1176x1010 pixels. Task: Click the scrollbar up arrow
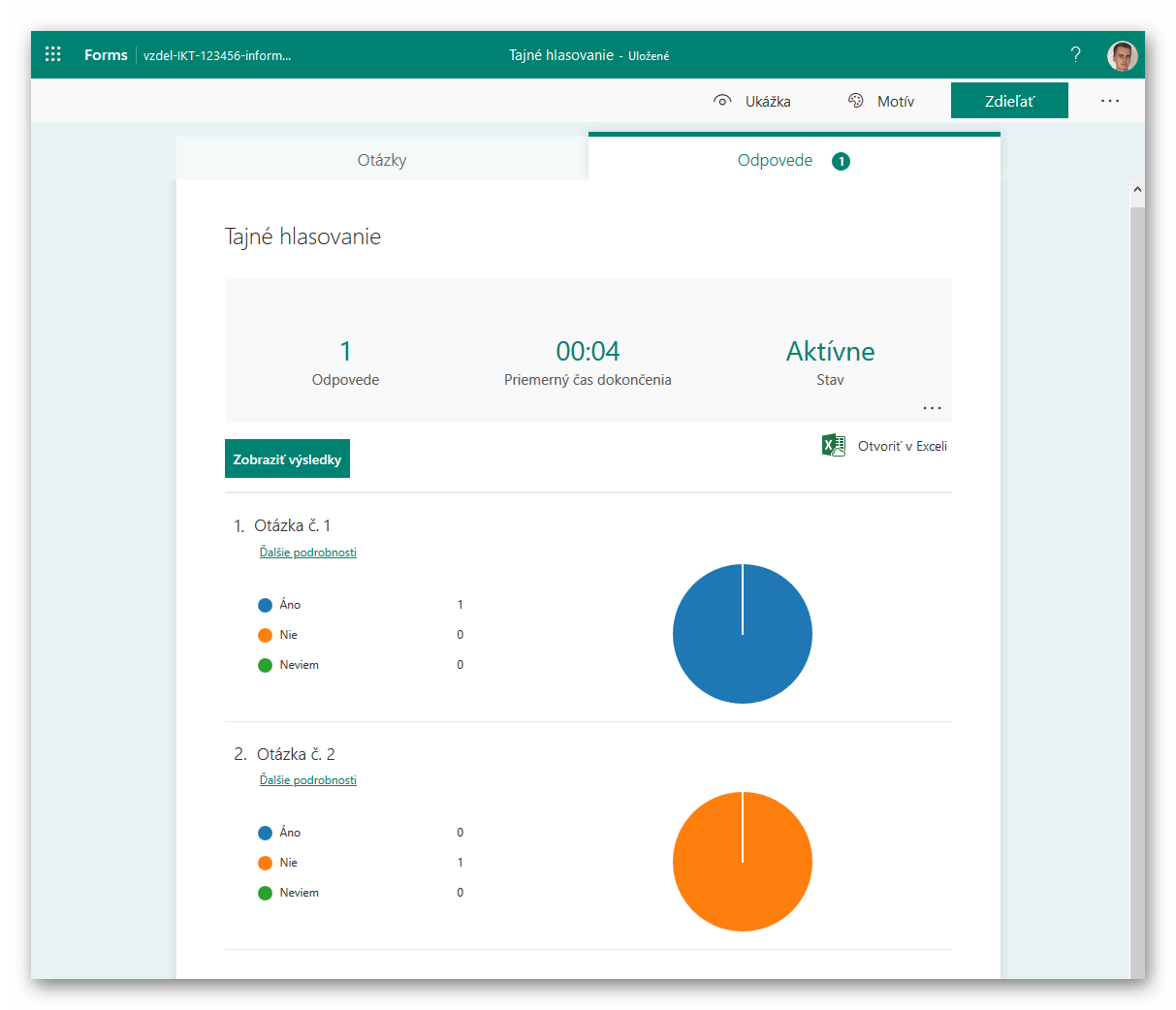coord(1137,190)
